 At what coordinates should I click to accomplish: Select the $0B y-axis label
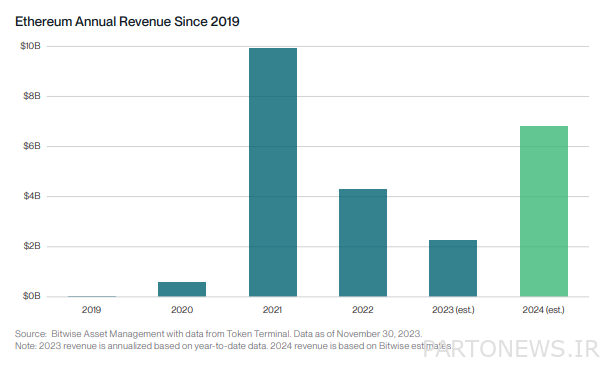32,296
